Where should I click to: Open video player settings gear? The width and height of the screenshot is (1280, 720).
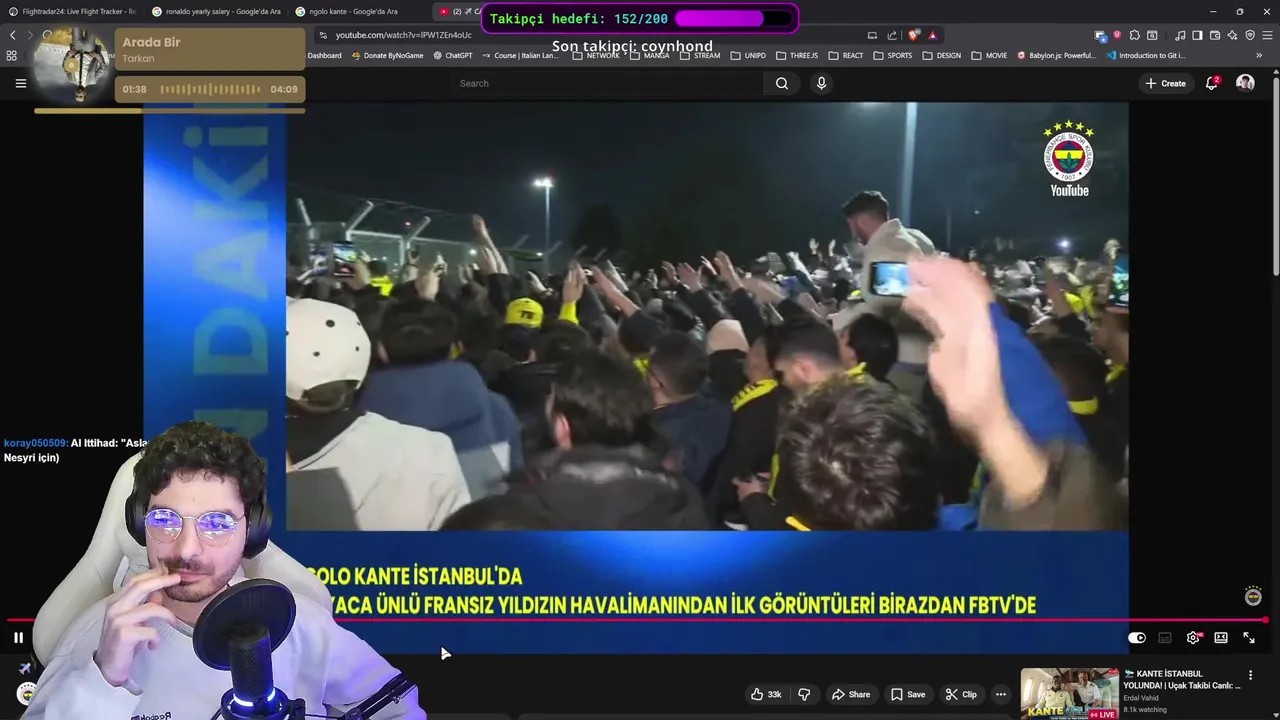point(1193,638)
